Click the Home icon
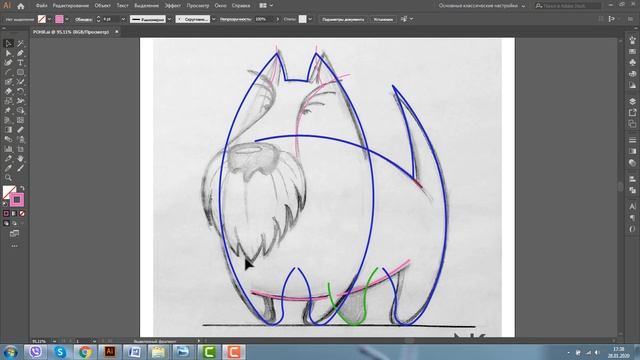 click(20, 6)
